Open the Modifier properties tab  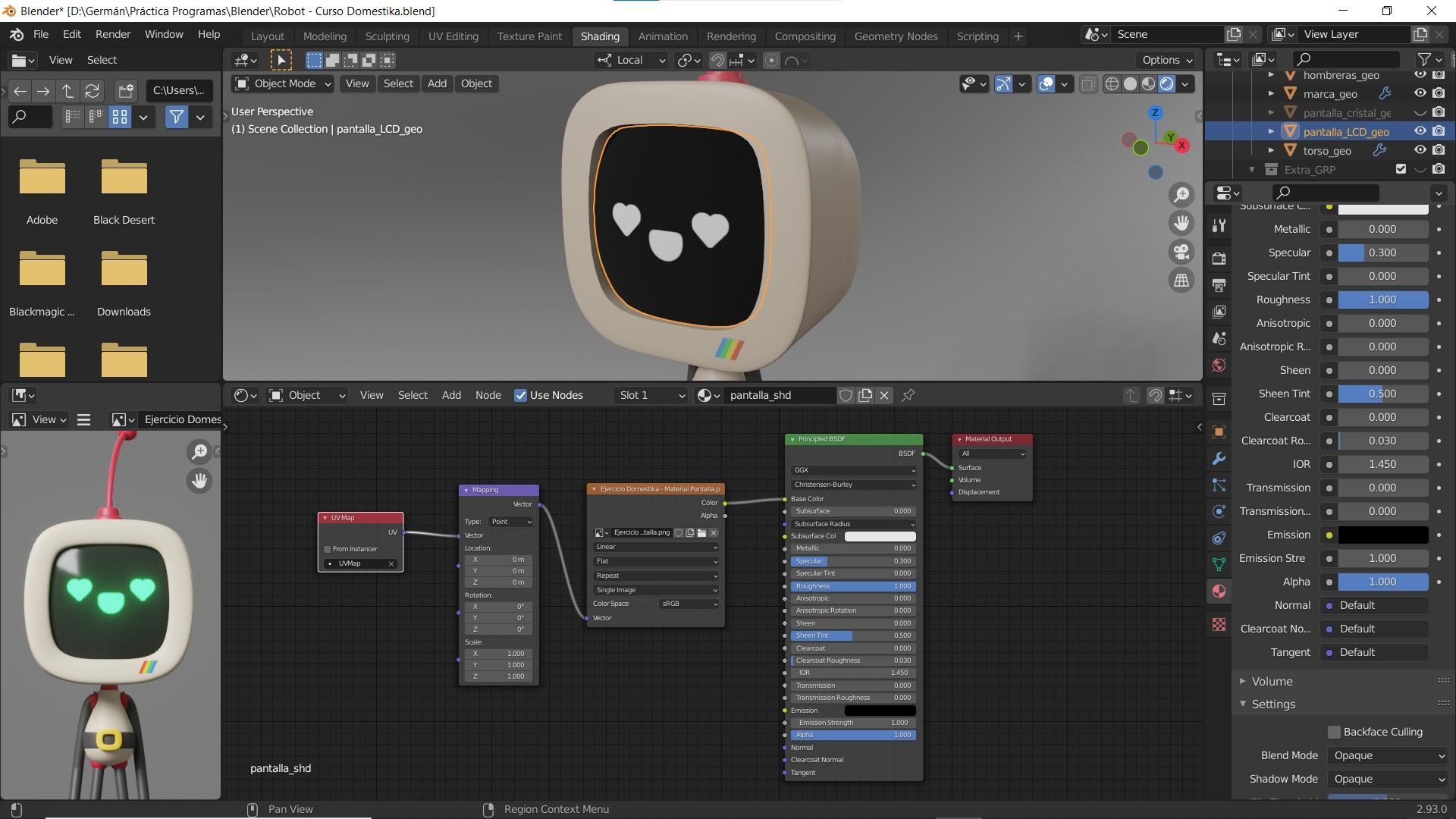[1219, 458]
